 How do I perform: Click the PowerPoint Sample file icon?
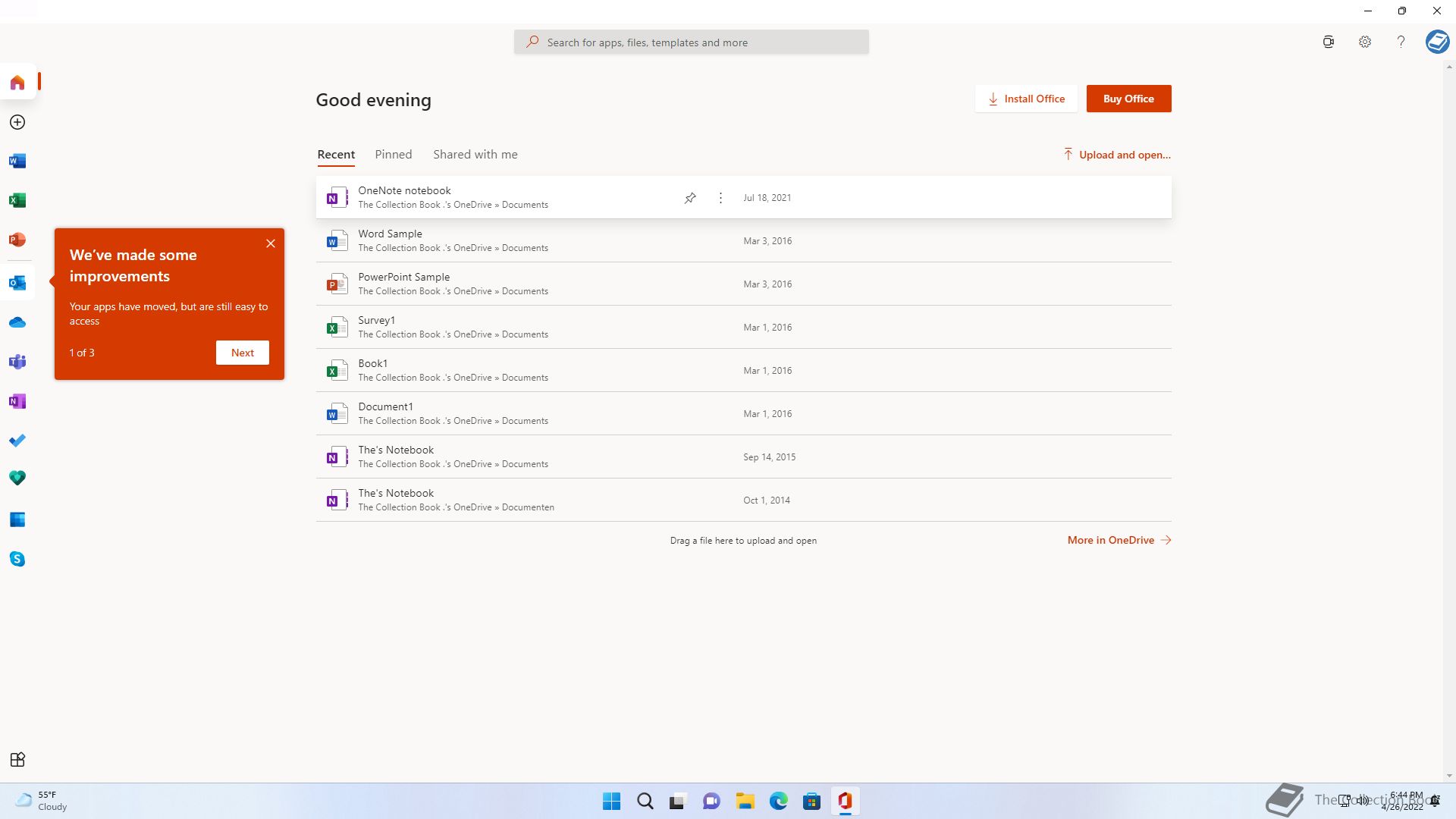tap(337, 284)
